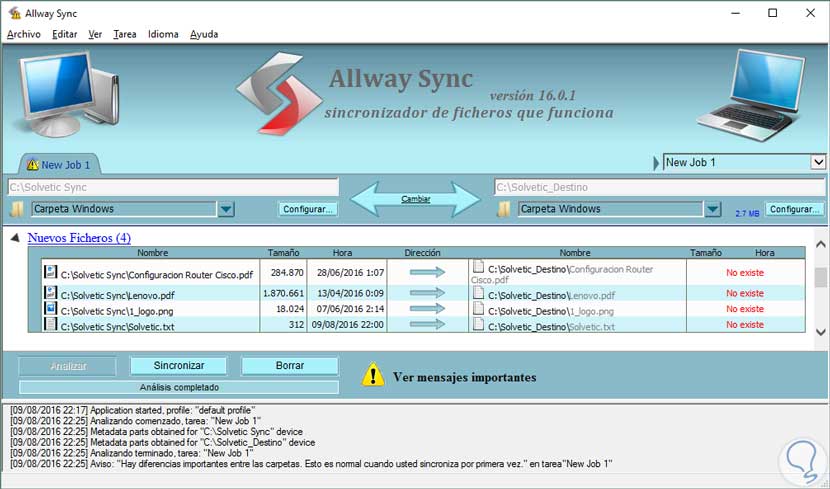Screen dimensions: 830x489
Task: Click the Borrar button
Action: click(290, 366)
